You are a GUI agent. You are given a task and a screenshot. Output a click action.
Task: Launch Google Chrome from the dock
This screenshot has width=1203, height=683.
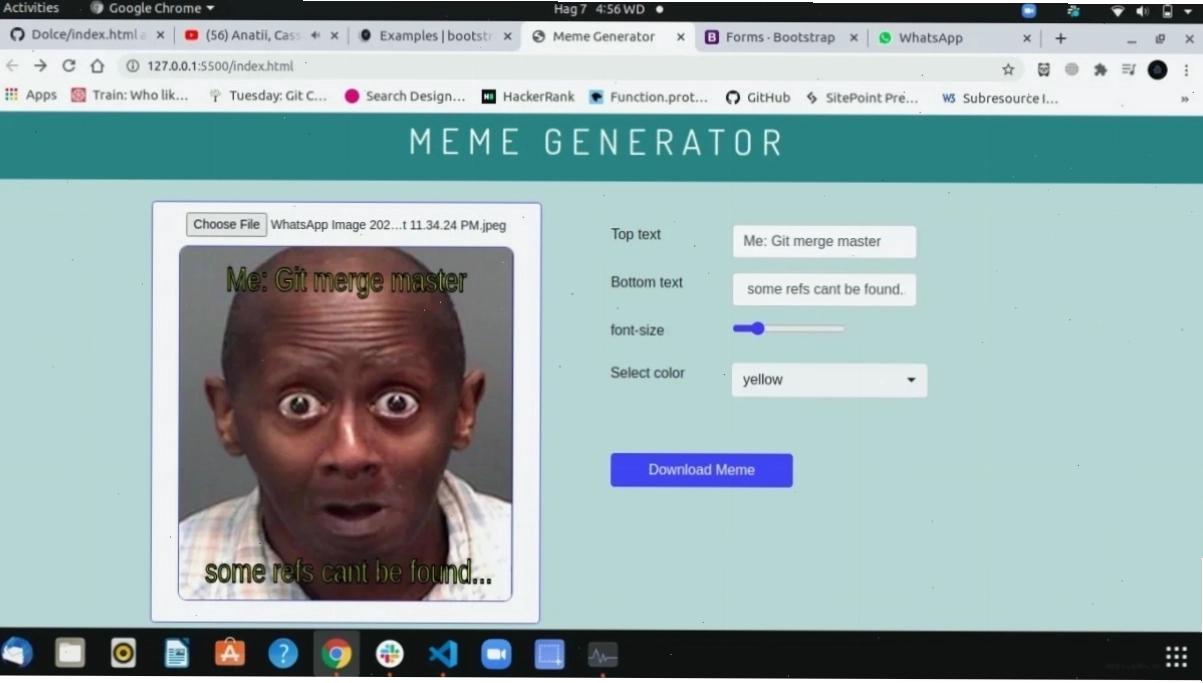(x=336, y=655)
